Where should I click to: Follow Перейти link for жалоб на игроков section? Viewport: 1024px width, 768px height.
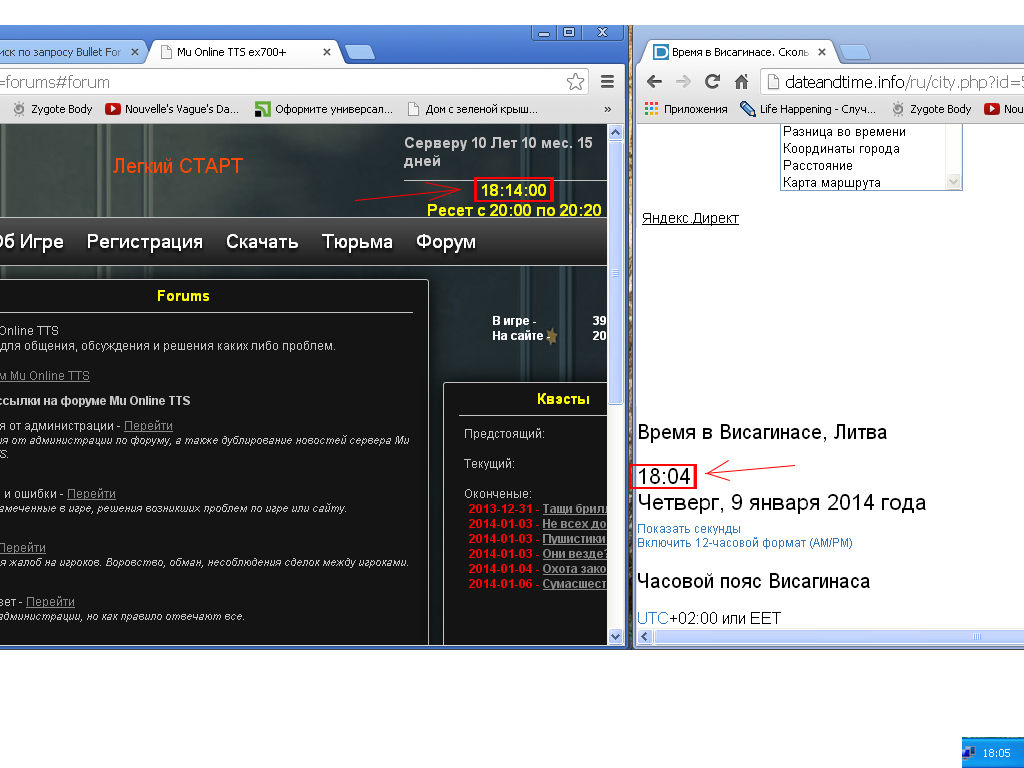(x=23, y=548)
